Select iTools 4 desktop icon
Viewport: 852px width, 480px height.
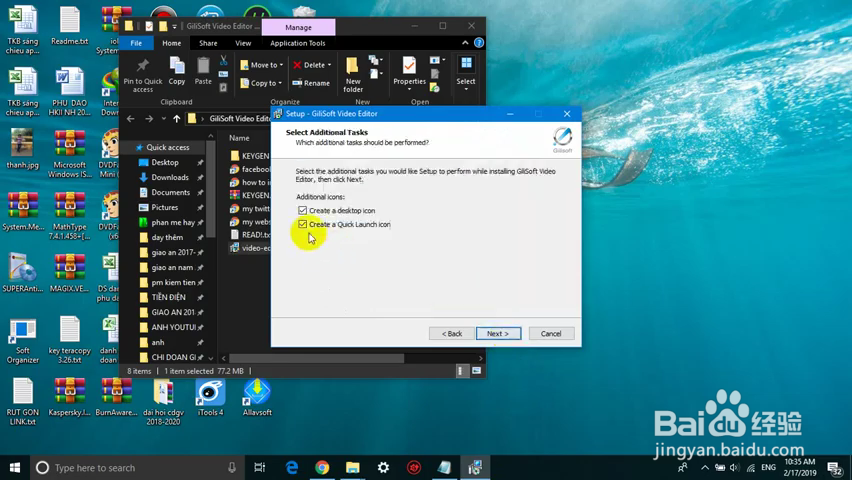[210, 397]
